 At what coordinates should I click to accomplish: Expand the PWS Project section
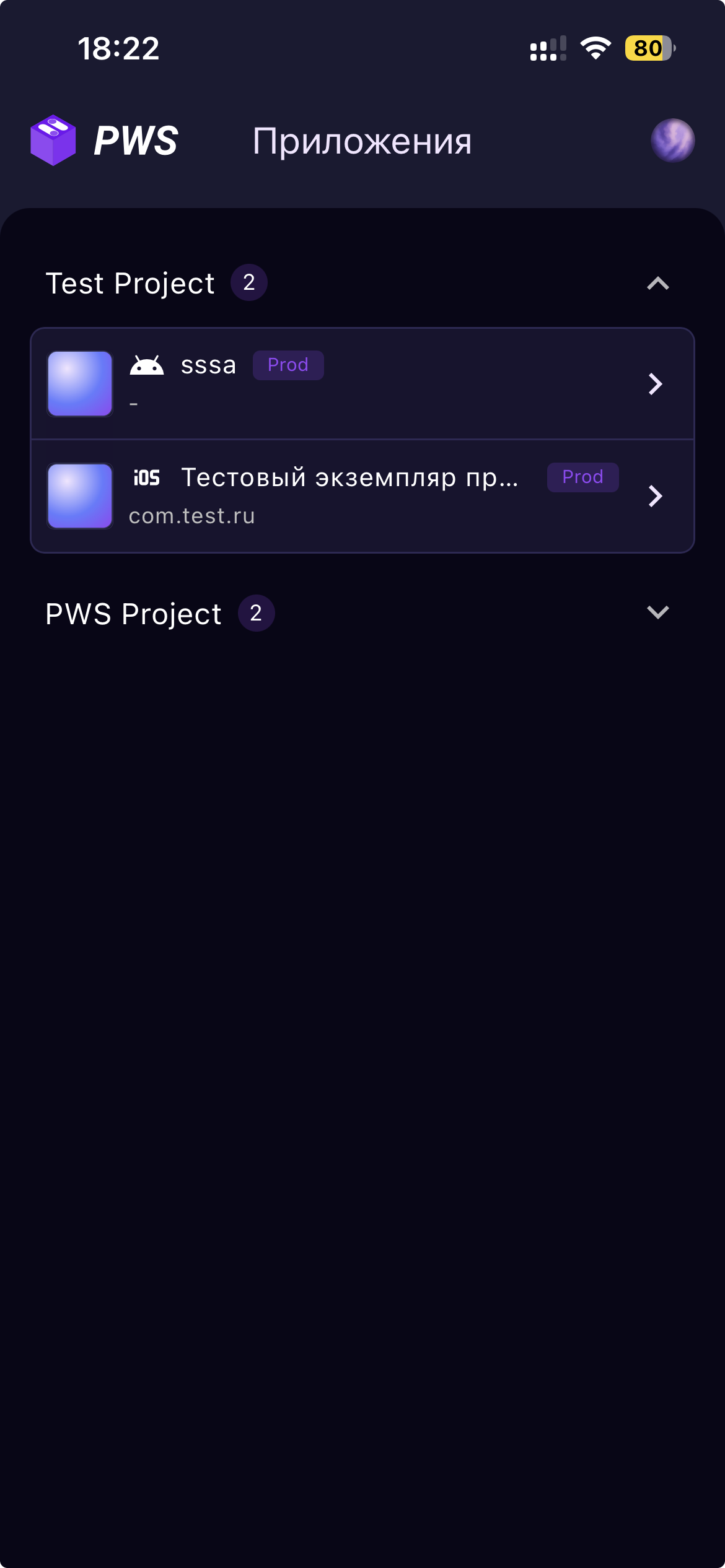point(657,612)
